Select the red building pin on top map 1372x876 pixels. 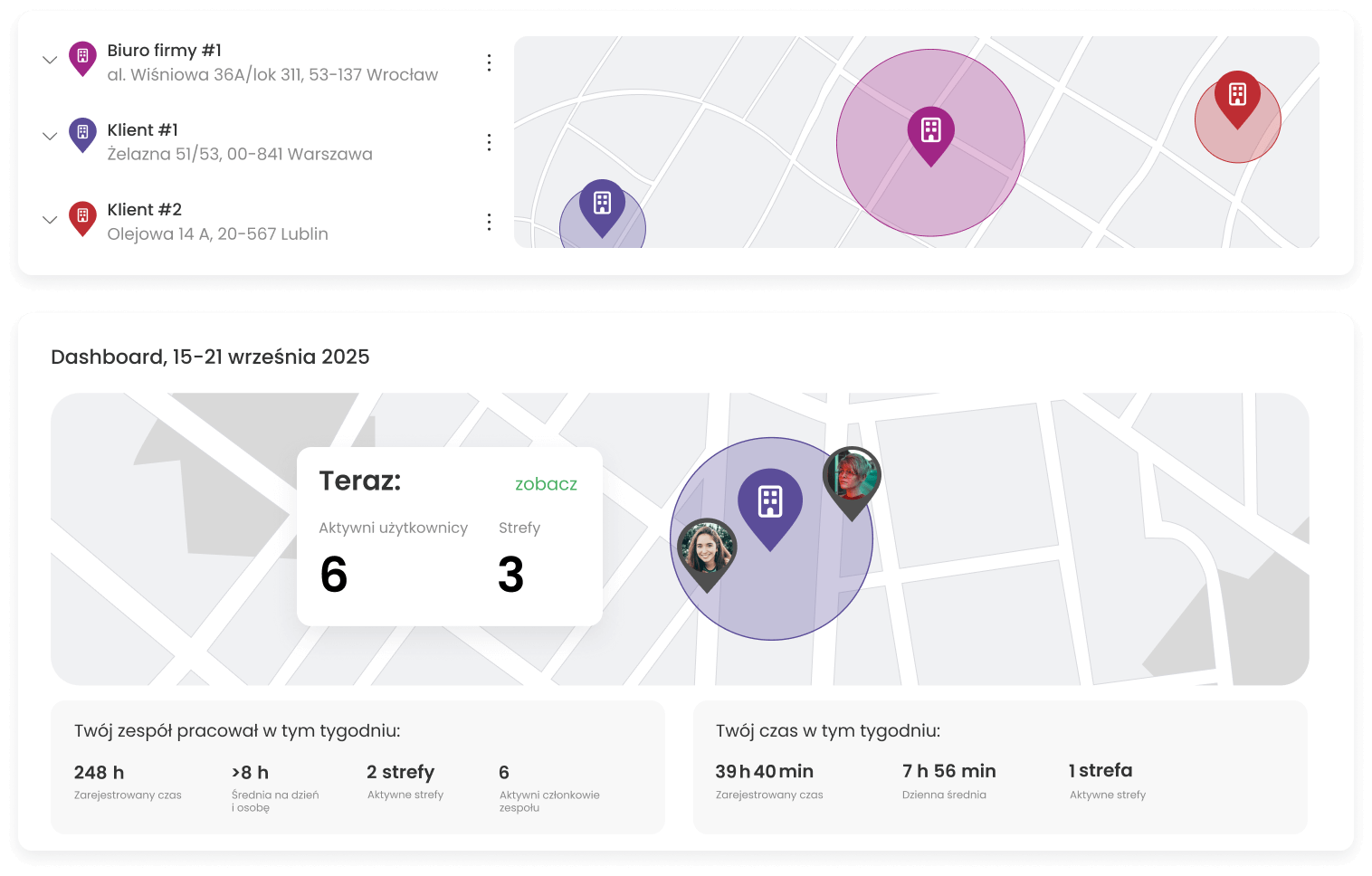tap(1237, 96)
